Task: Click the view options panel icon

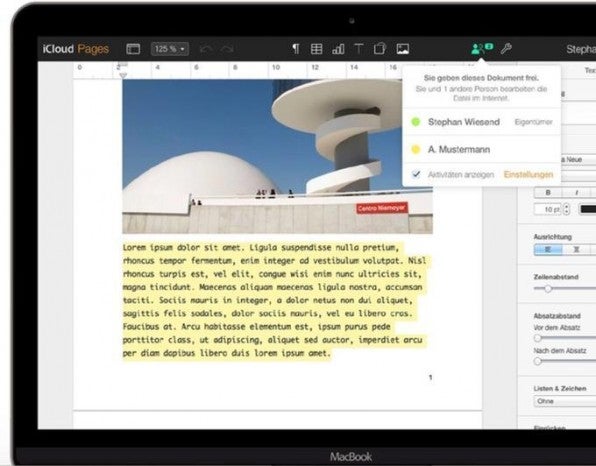Action: coord(133,49)
